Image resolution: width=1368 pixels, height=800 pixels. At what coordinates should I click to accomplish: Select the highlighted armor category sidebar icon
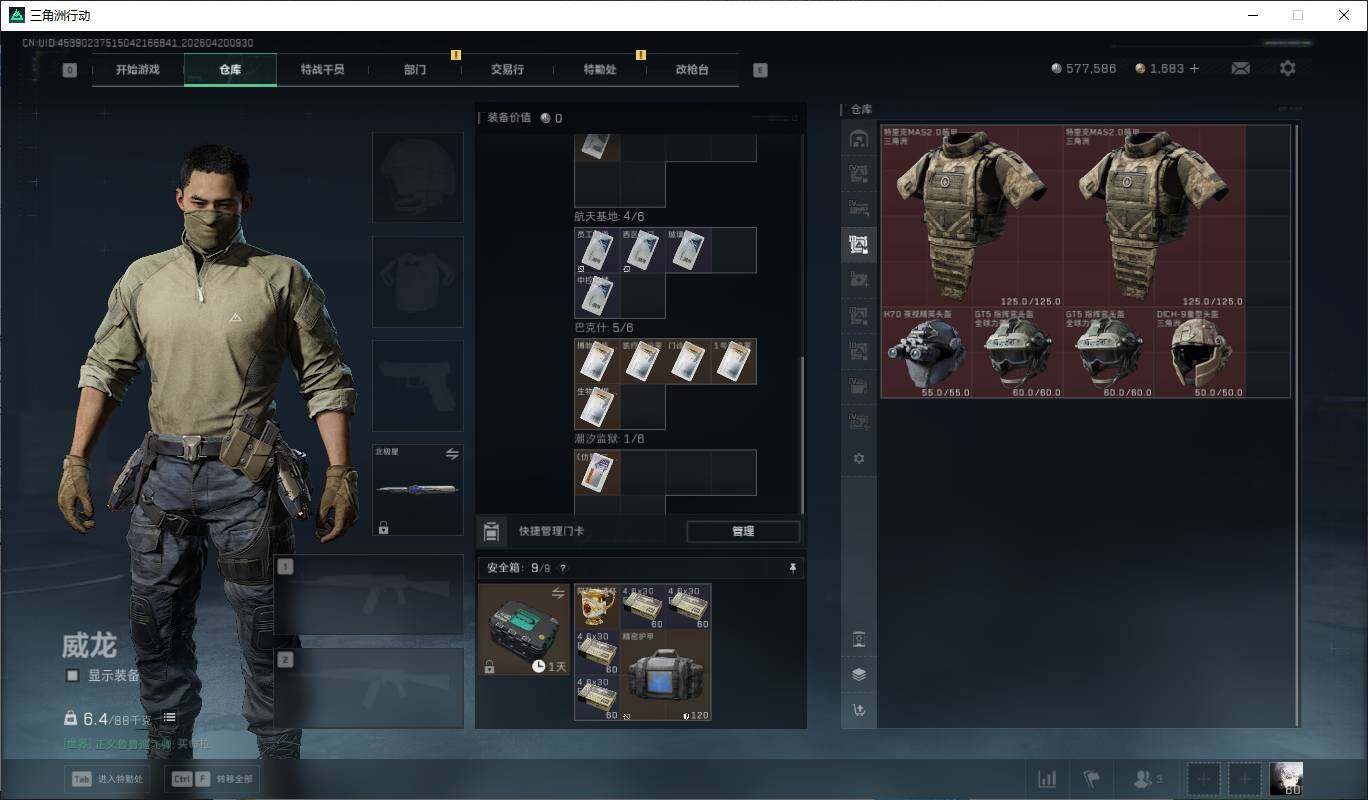click(858, 243)
